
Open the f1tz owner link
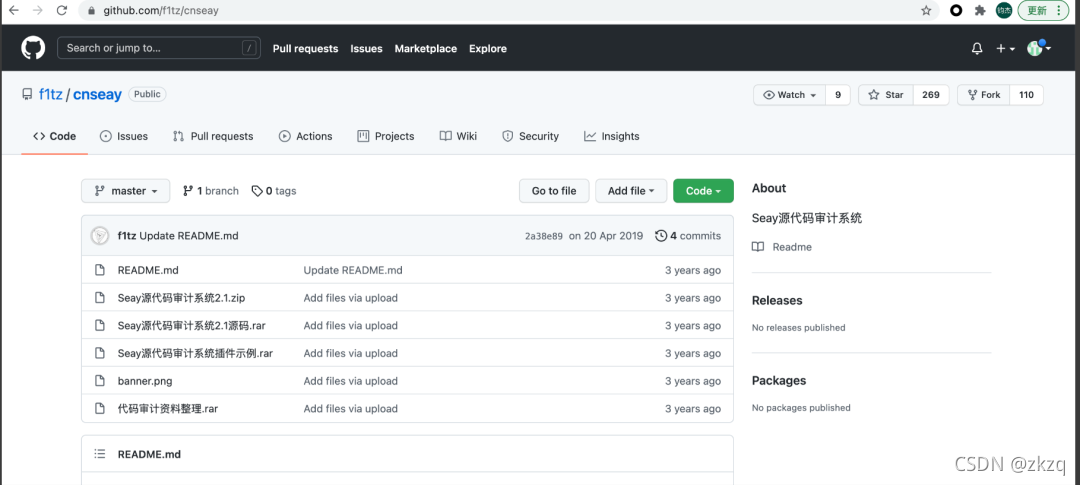pyautogui.click(x=50, y=95)
